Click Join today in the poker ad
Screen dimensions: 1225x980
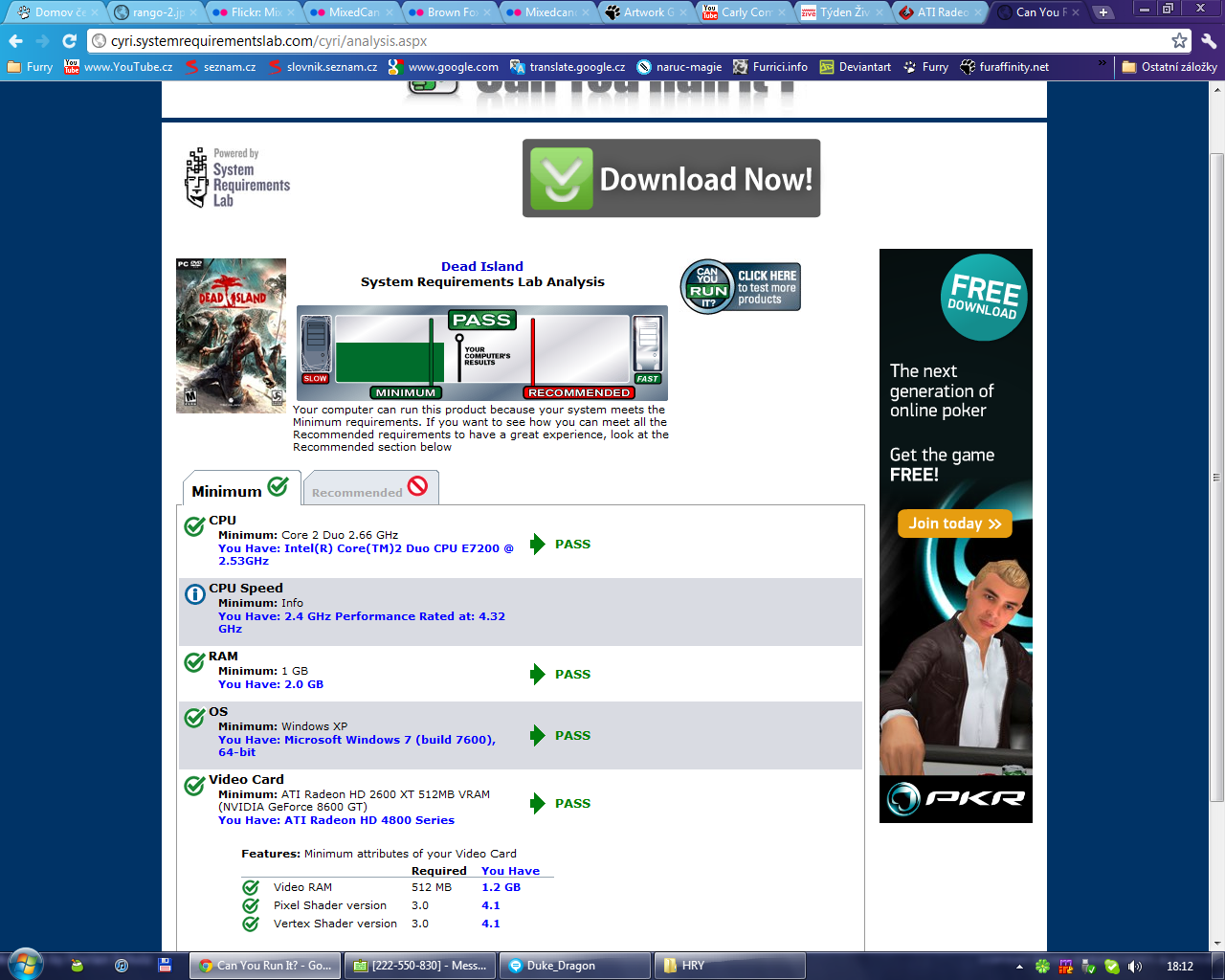[x=954, y=523]
